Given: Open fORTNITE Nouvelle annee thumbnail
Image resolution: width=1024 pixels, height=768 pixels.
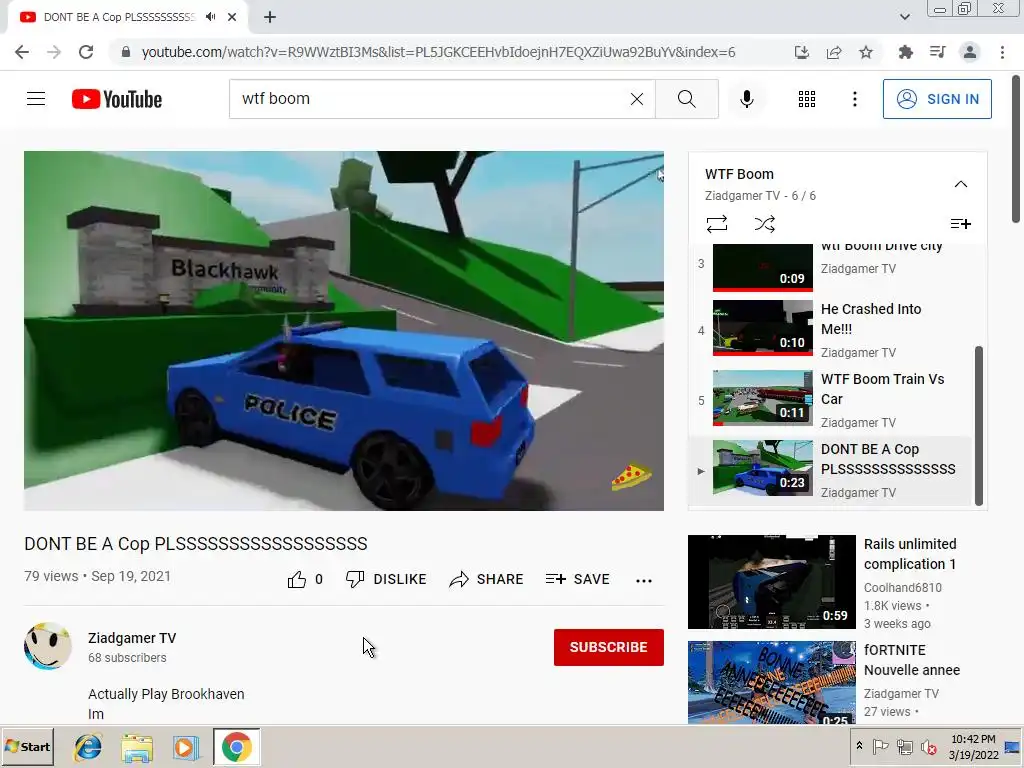Looking at the screenshot, I should pyautogui.click(x=772, y=682).
